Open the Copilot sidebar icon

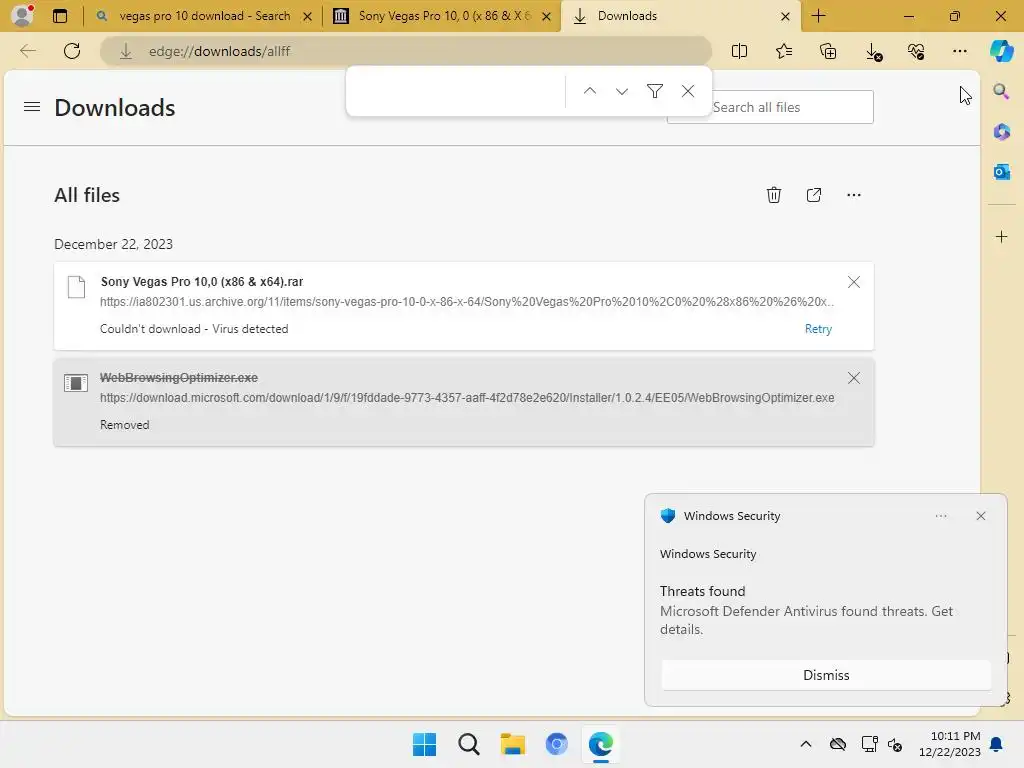tap(1002, 51)
